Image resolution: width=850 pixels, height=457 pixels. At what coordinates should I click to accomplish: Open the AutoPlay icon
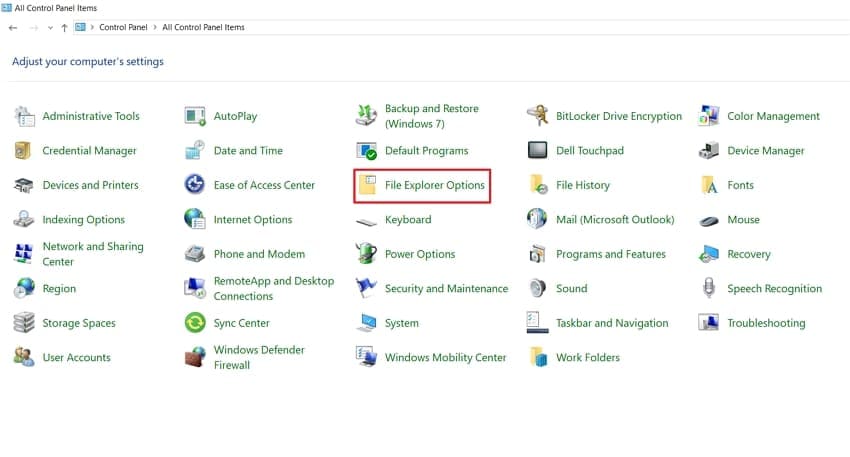tap(195, 116)
